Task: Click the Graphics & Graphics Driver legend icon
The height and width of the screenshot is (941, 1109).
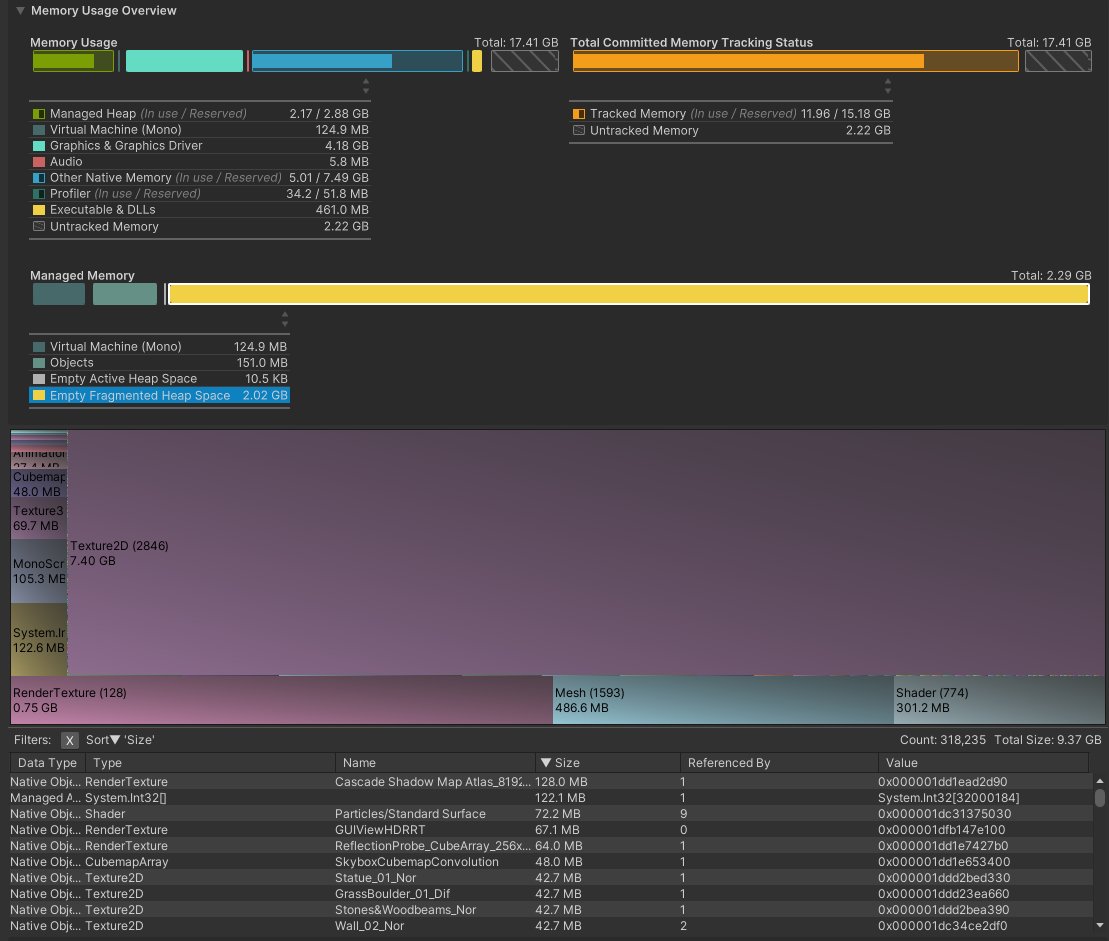Action: click(37, 145)
